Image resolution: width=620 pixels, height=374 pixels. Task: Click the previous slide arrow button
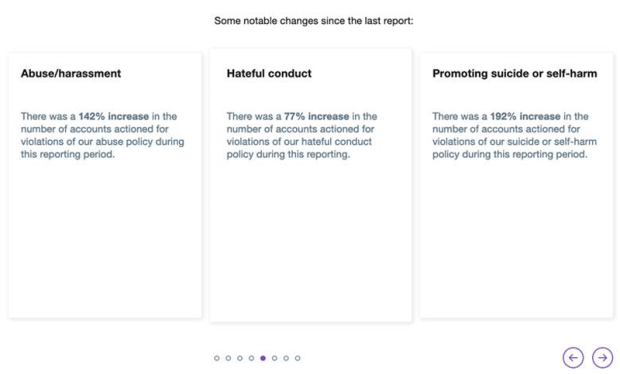pyautogui.click(x=573, y=357)
